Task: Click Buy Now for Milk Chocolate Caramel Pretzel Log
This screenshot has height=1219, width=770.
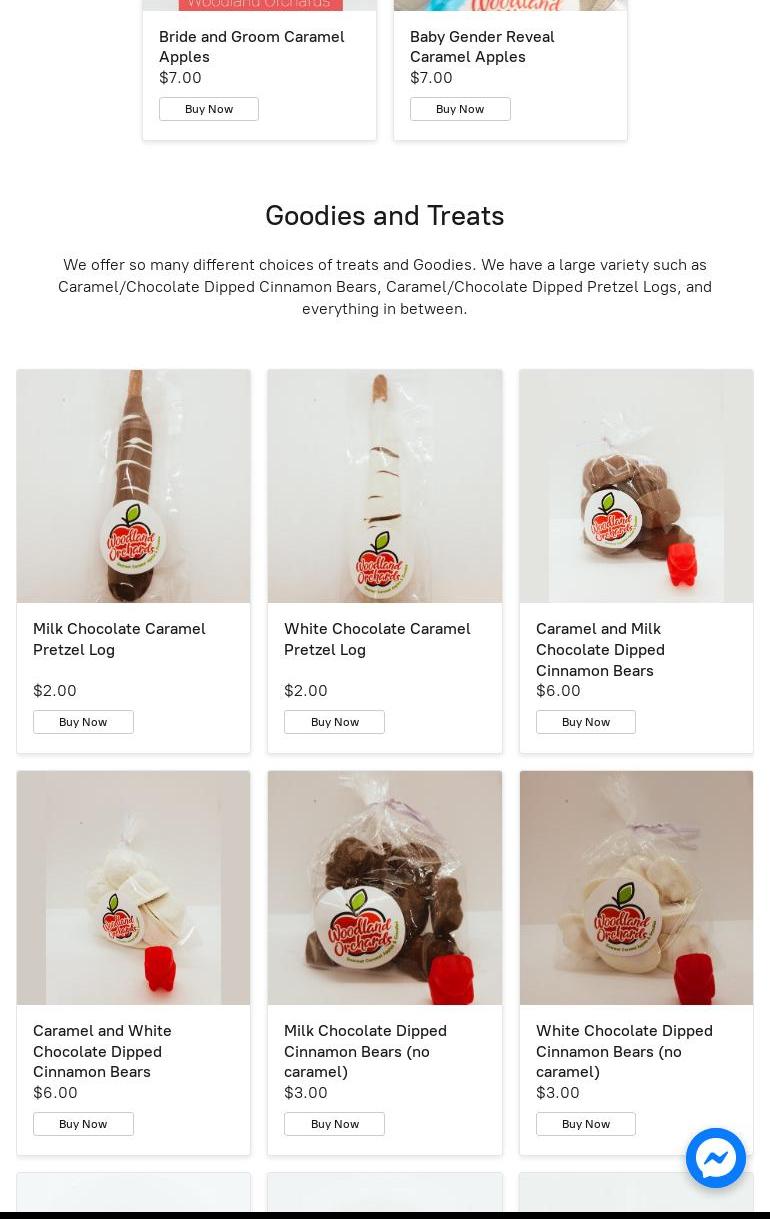Action: point(83,722)
